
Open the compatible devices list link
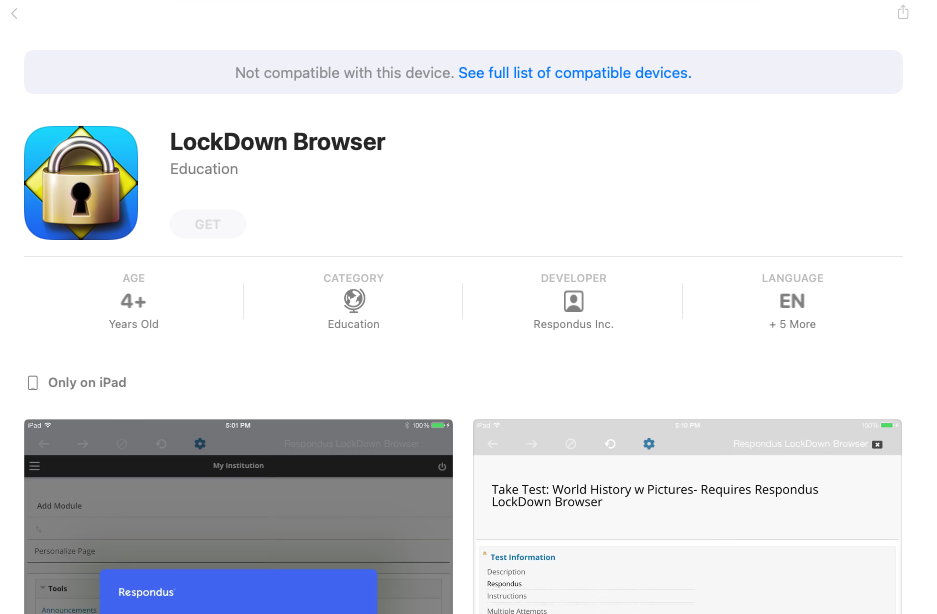point(574,73)
